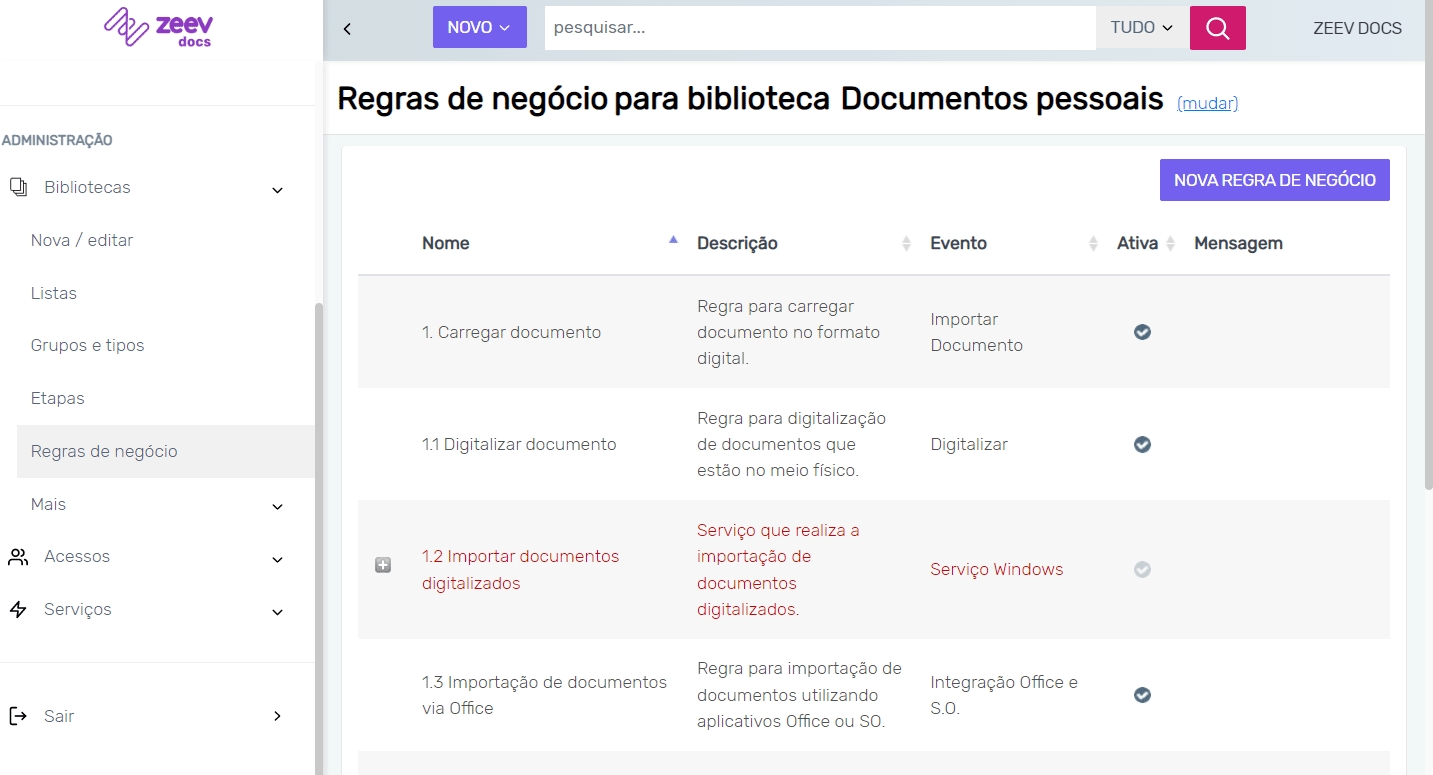Click the Zeev docs logo
The height and width of the screenshot is (775, 1433).
click(158, 27)
